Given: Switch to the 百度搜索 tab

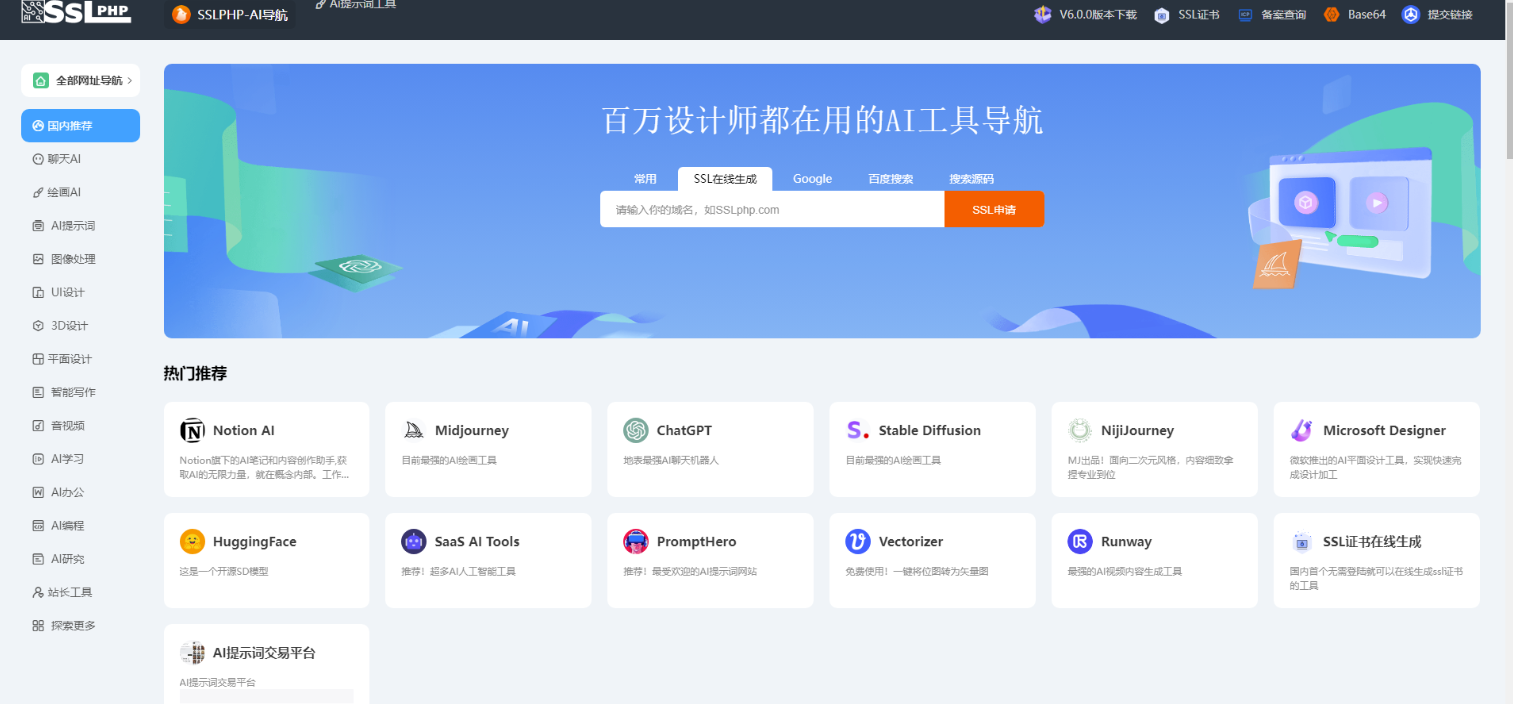Looking at the screenshot, I should [x=890, y=179].
